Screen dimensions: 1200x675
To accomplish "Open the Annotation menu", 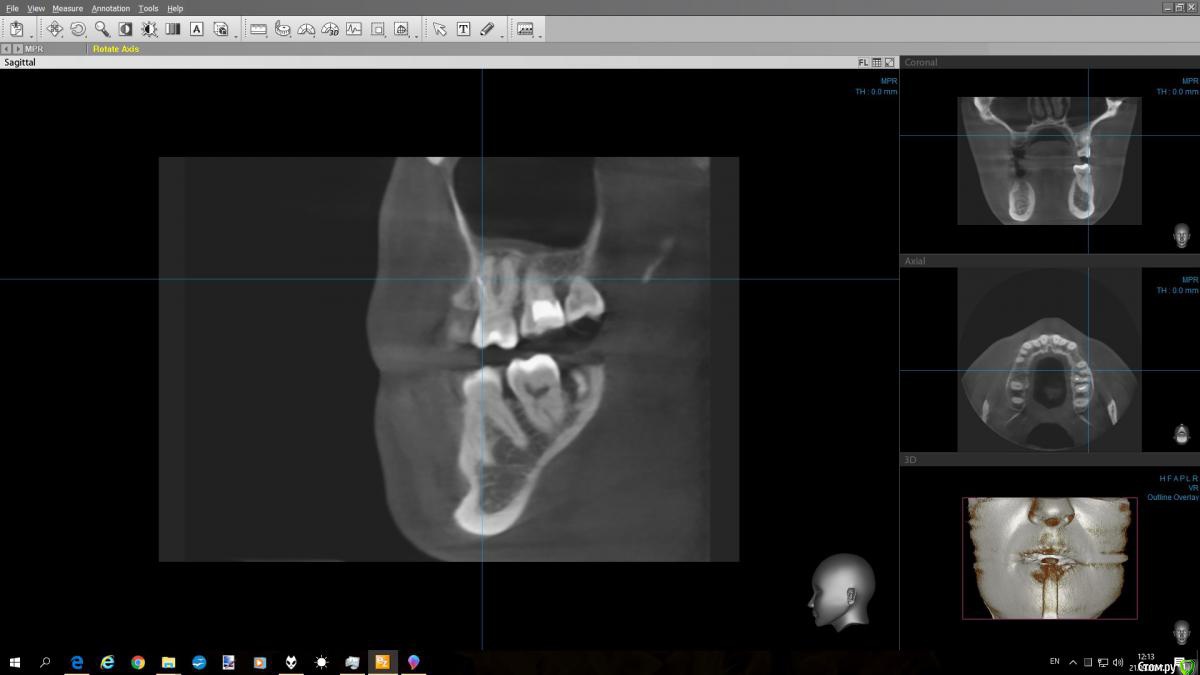I will [x=110, y=8].
